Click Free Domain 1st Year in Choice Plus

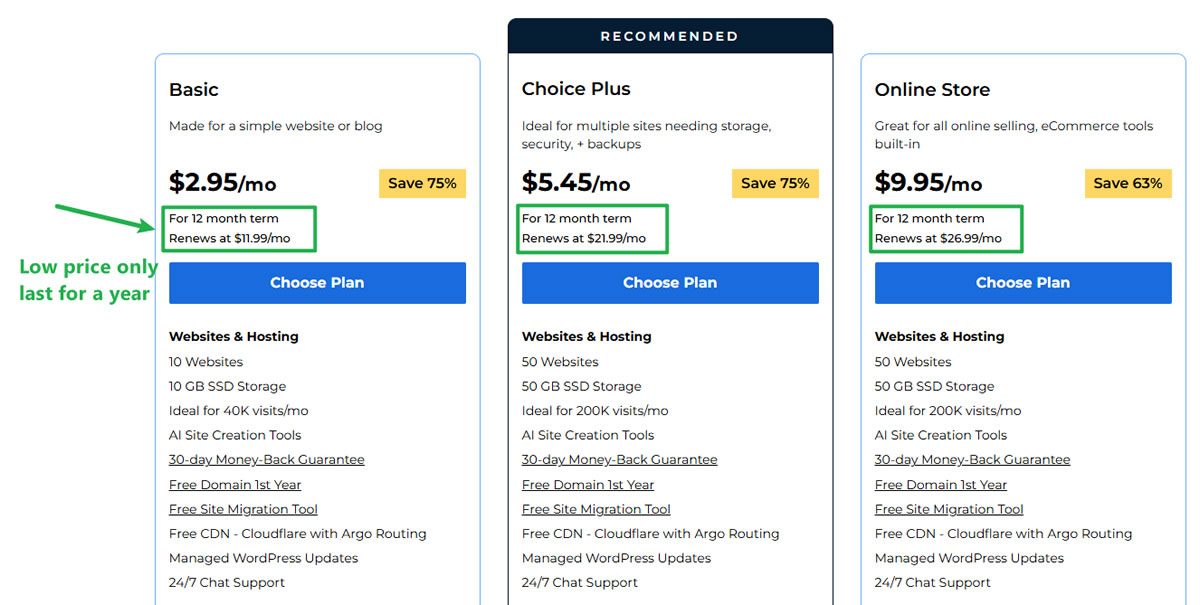pyautogui.click(x=588, y=485)
